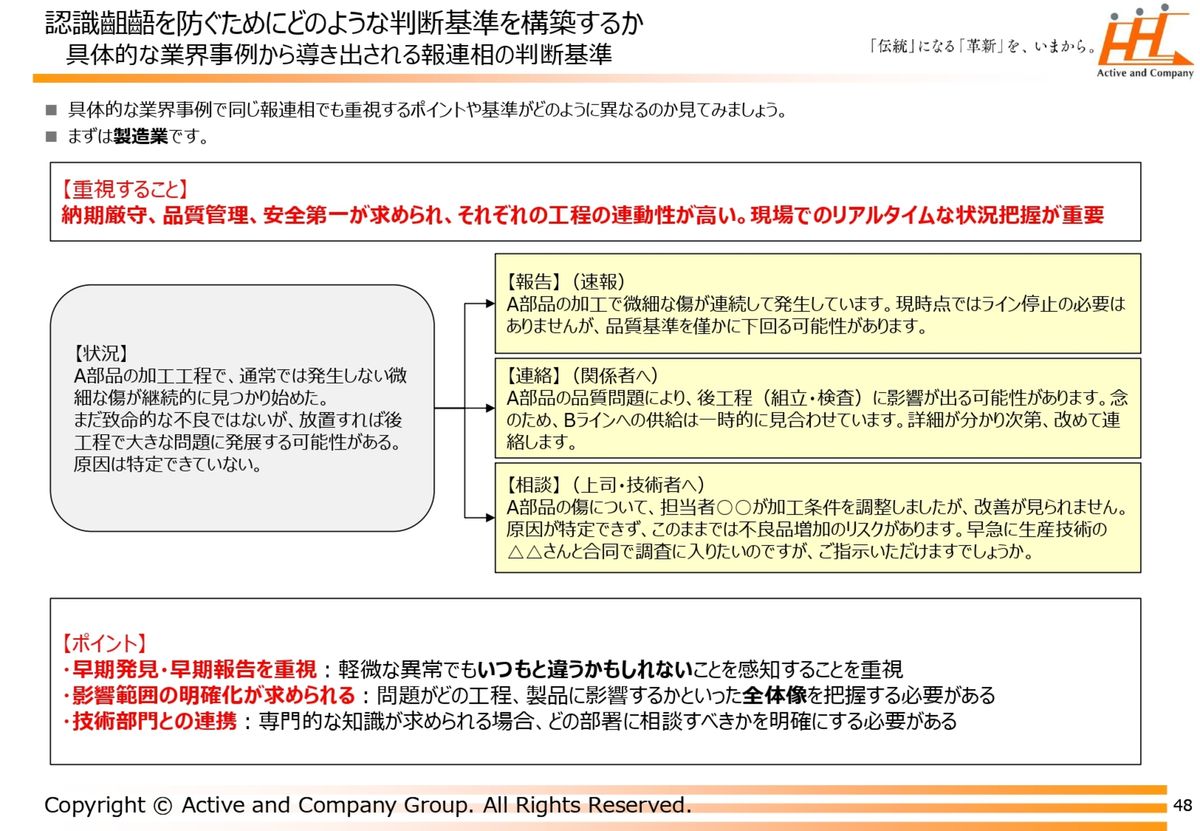
Task: Click the red heading '【ポイント】'
Action: (105, 643)
